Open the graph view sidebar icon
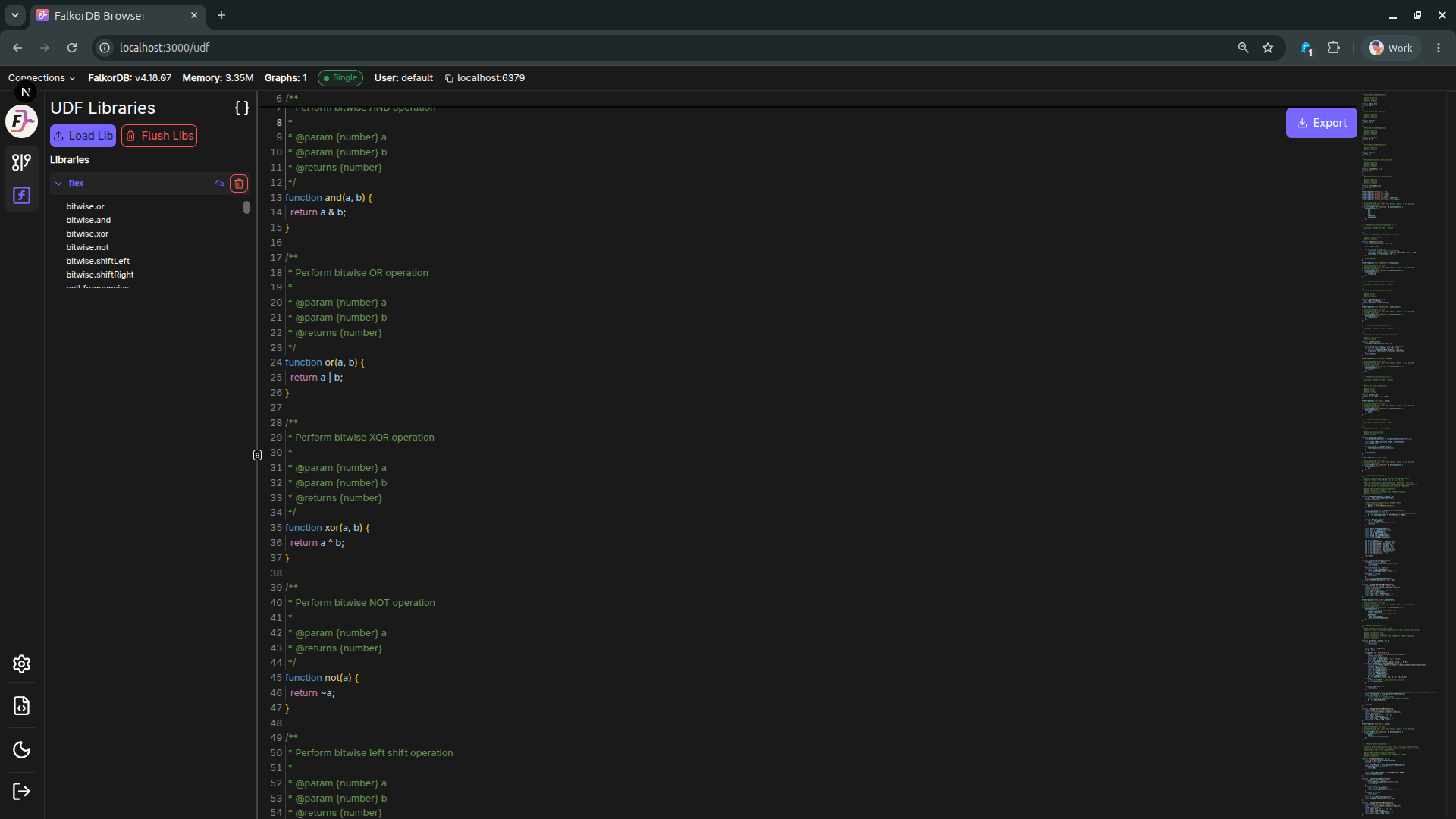The image size is (1456, 819). pos(21,162)
